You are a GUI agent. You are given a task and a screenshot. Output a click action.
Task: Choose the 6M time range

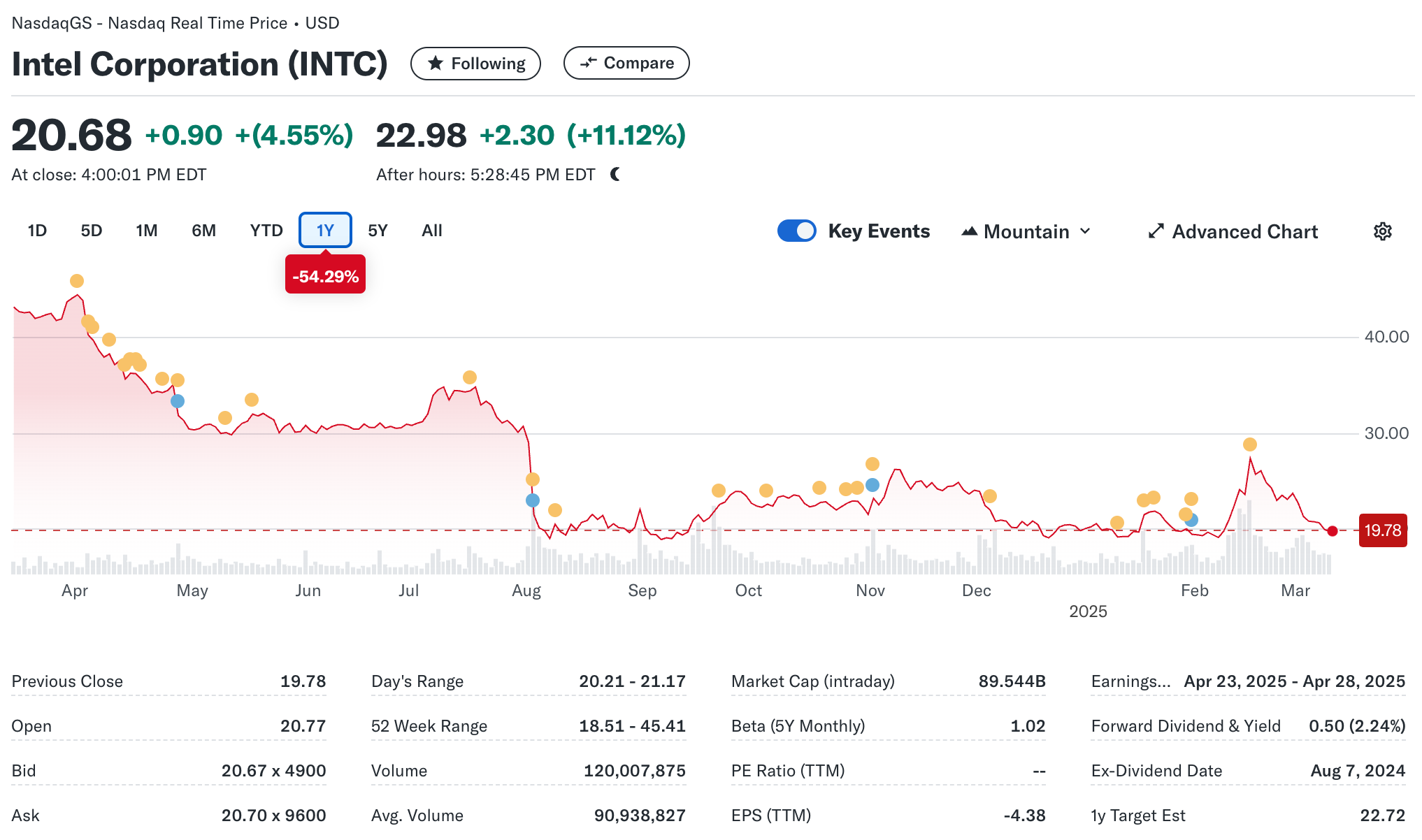click(203, 231)
